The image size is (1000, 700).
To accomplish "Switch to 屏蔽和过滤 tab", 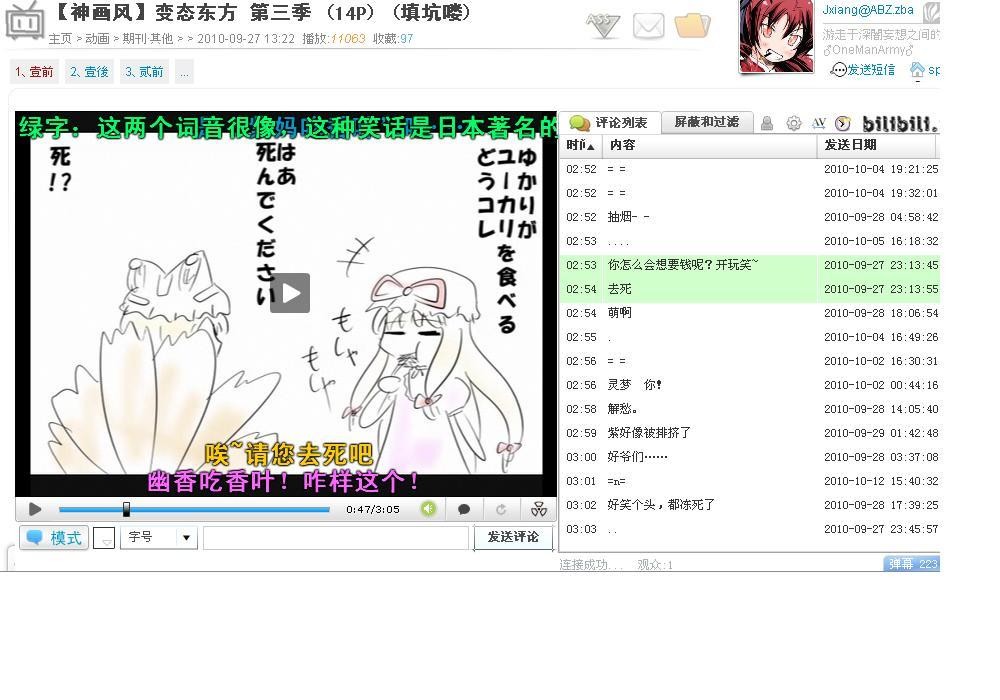I will click(x=707, y=122).
